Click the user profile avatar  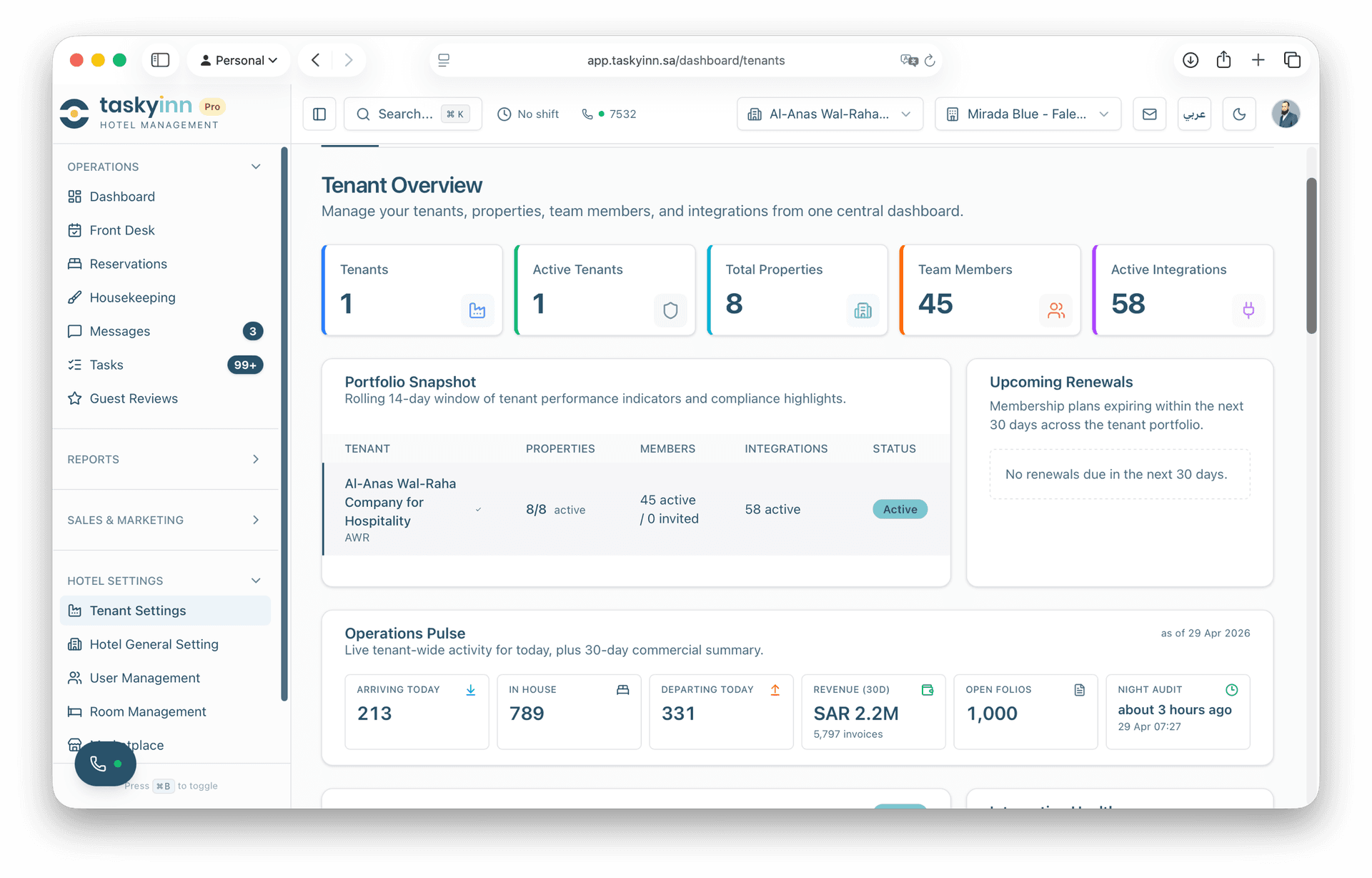click(x=1286, y=114)
